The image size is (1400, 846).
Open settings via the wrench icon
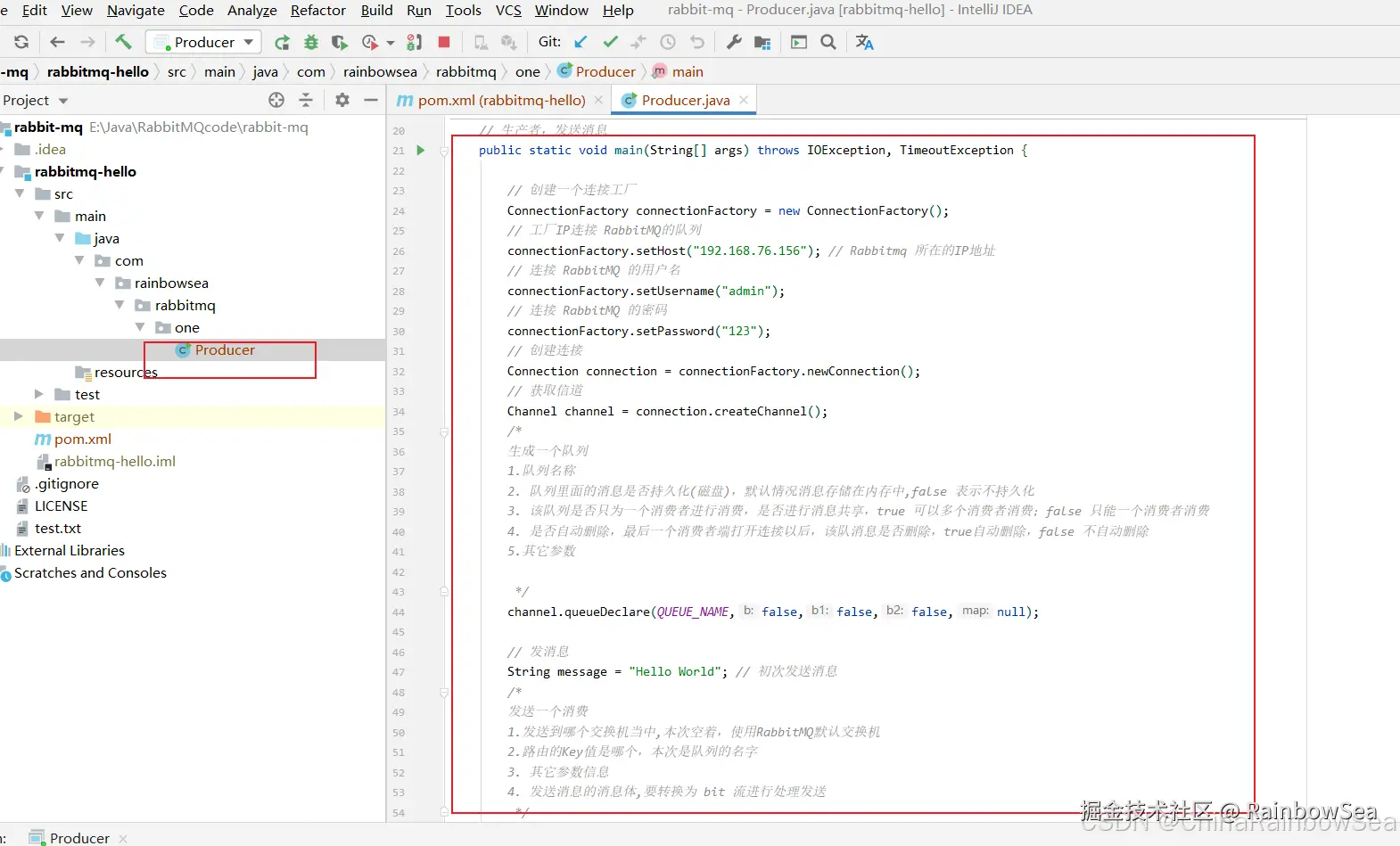(734, 42)
